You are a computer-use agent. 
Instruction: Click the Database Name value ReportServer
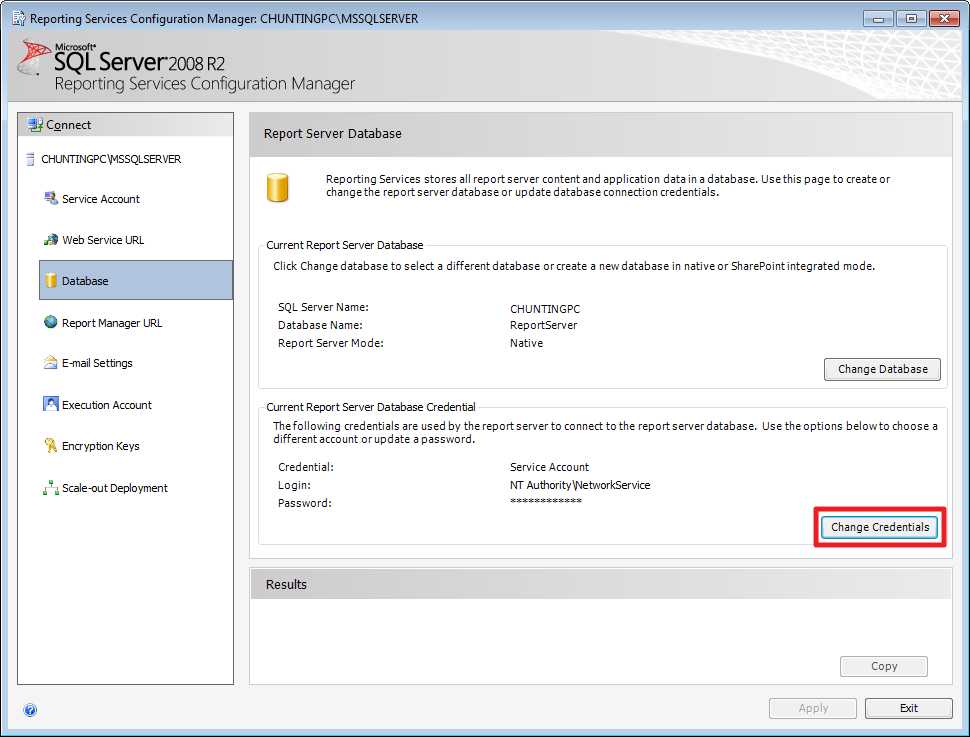543,325
